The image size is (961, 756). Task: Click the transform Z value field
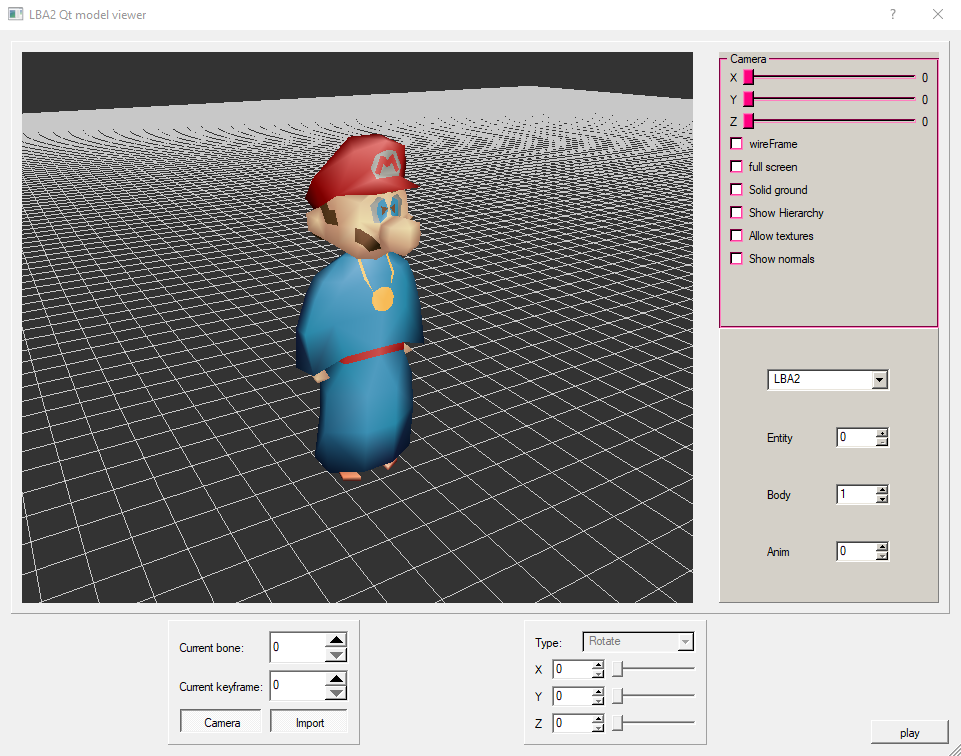pos(572,723)
